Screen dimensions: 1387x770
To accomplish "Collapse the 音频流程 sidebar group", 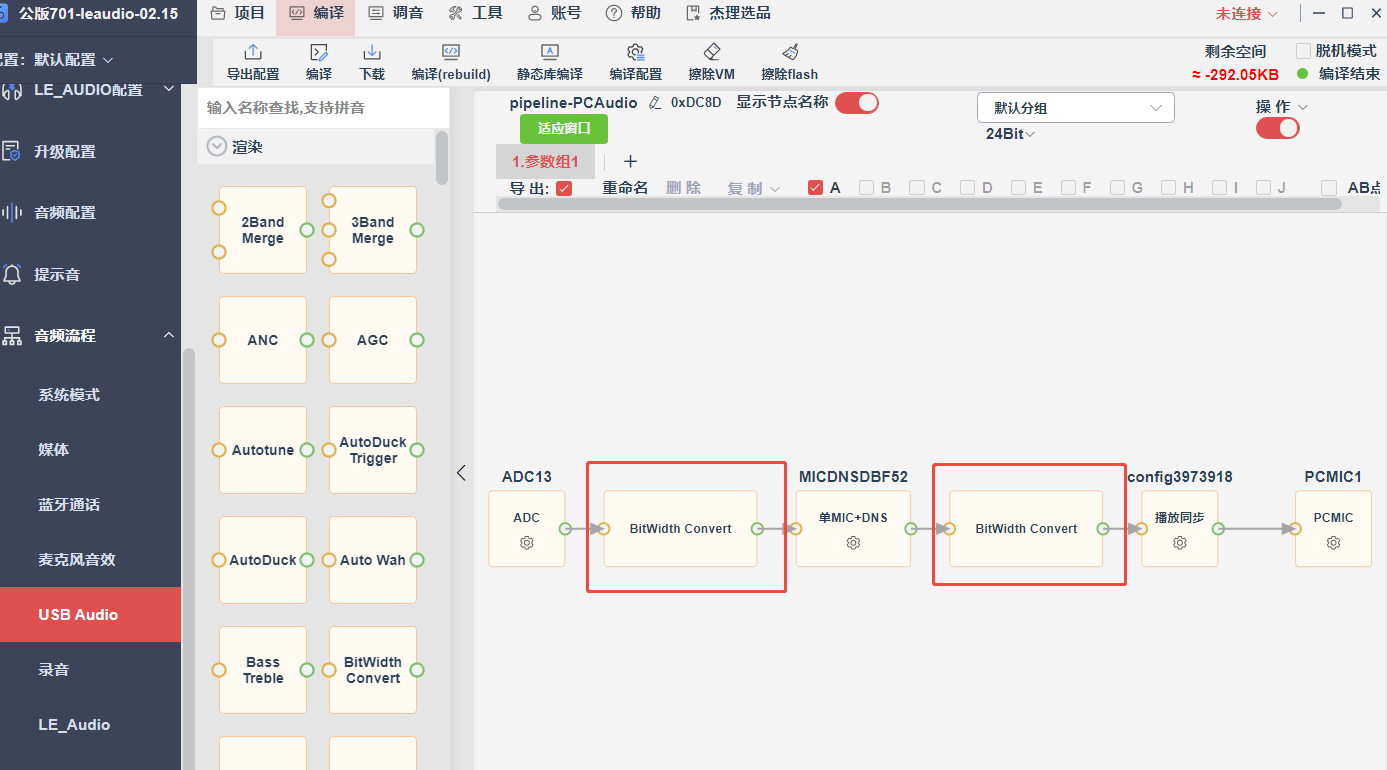I will click(168, 336).
